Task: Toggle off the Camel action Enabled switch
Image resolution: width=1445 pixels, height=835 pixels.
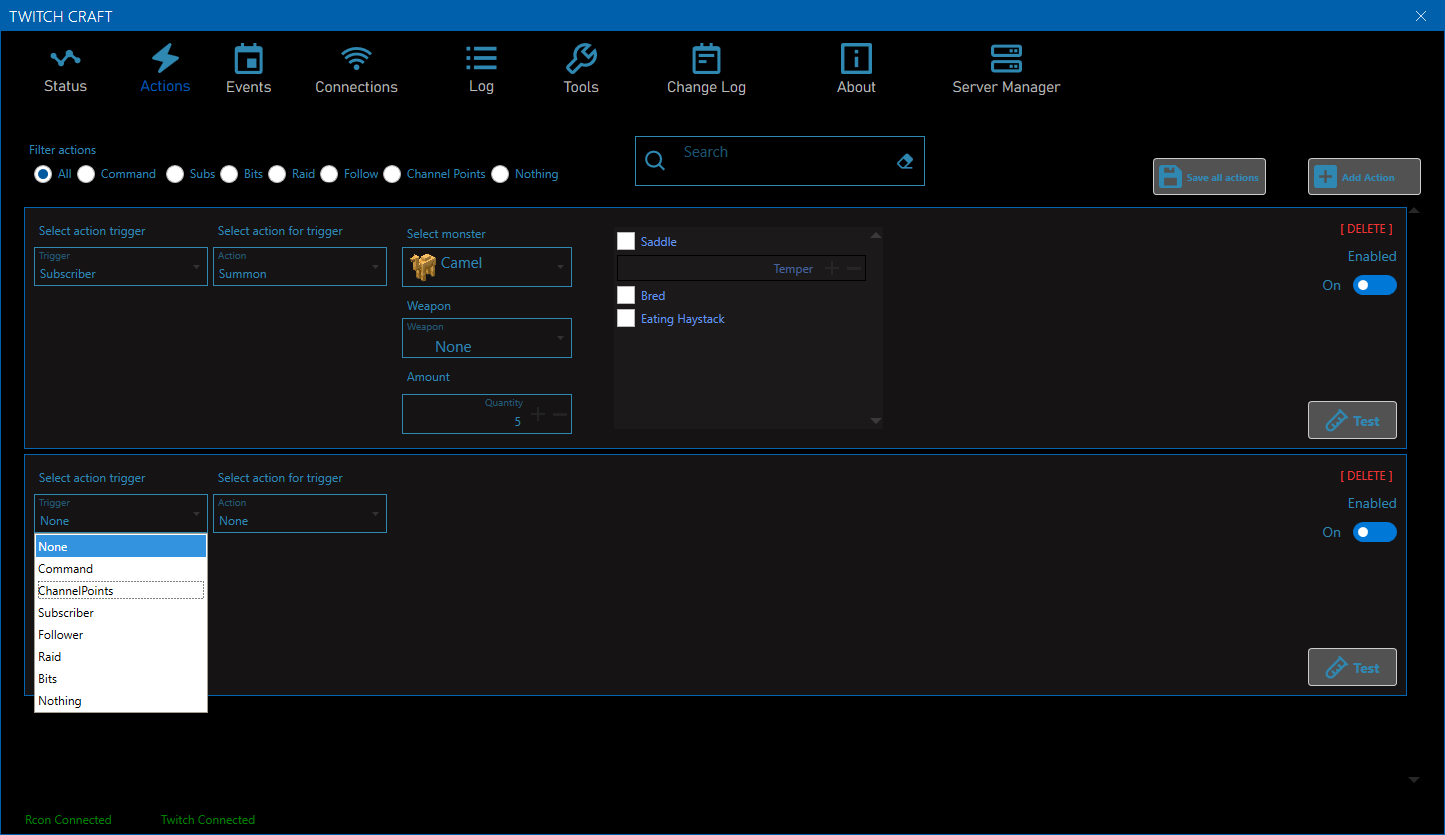Action: [1374, 285]
